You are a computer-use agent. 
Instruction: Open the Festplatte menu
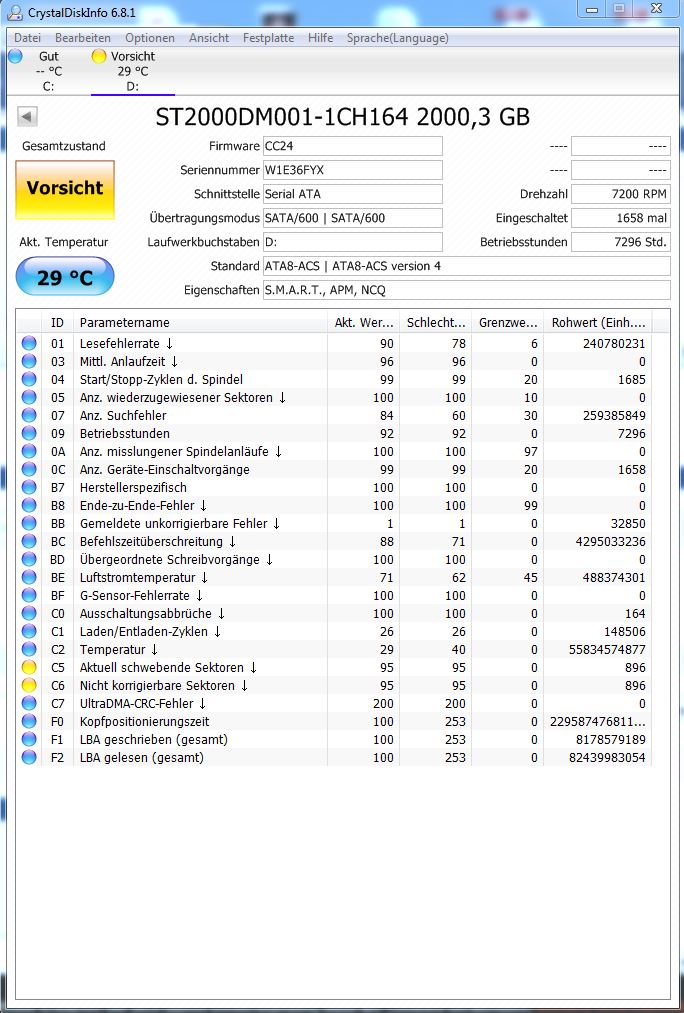click(268, 38)
